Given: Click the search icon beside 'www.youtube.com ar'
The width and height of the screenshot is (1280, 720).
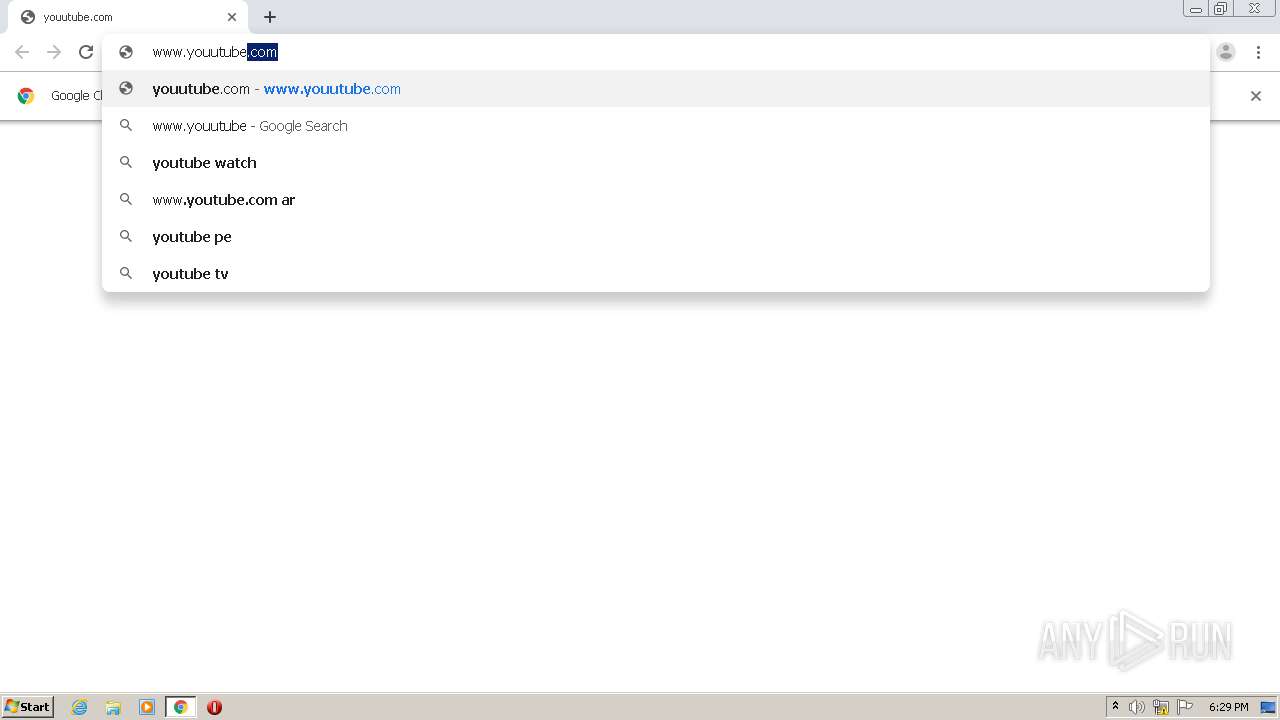Looking at the screenshot, I should pyautogui.click(x=126, y=199).
